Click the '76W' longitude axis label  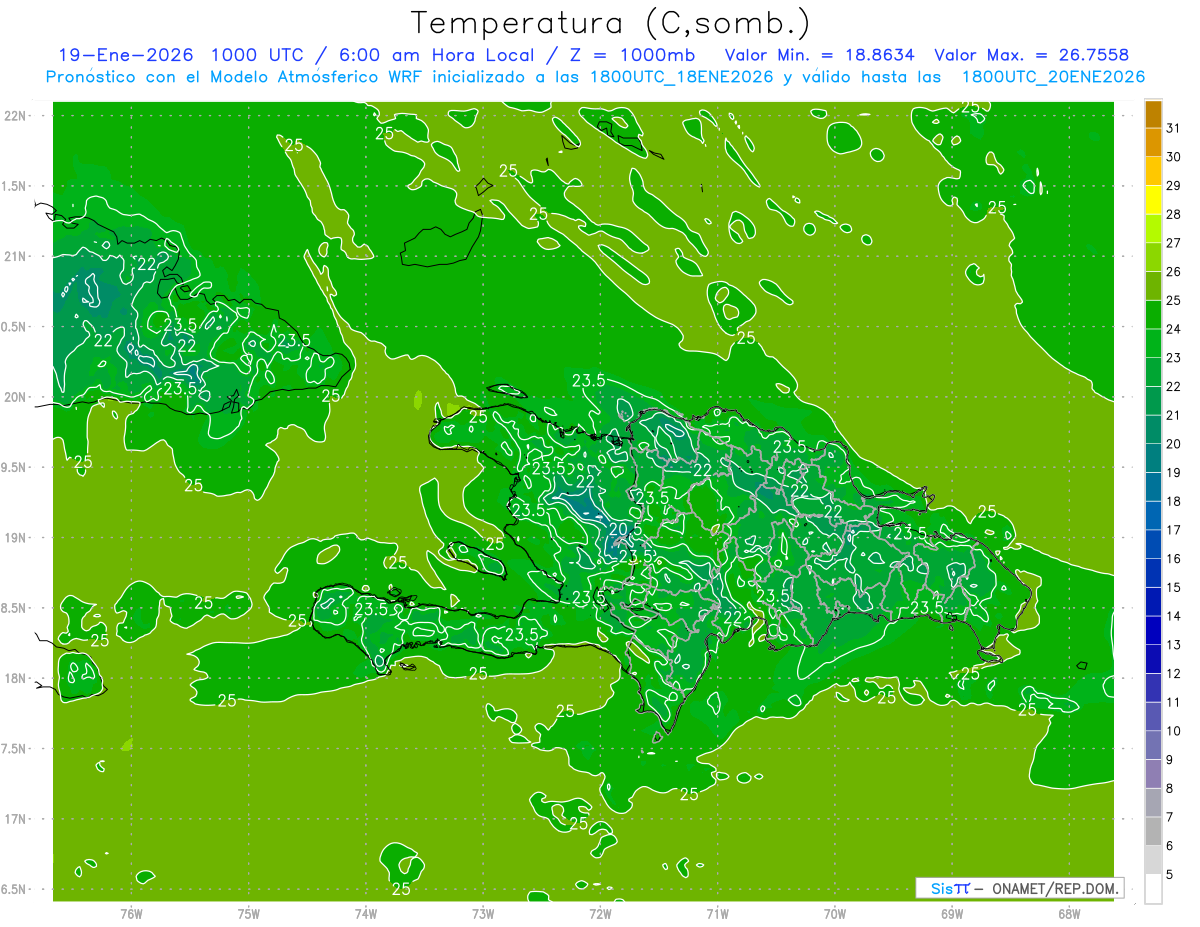pyautogui.click(x=131, y=913)
